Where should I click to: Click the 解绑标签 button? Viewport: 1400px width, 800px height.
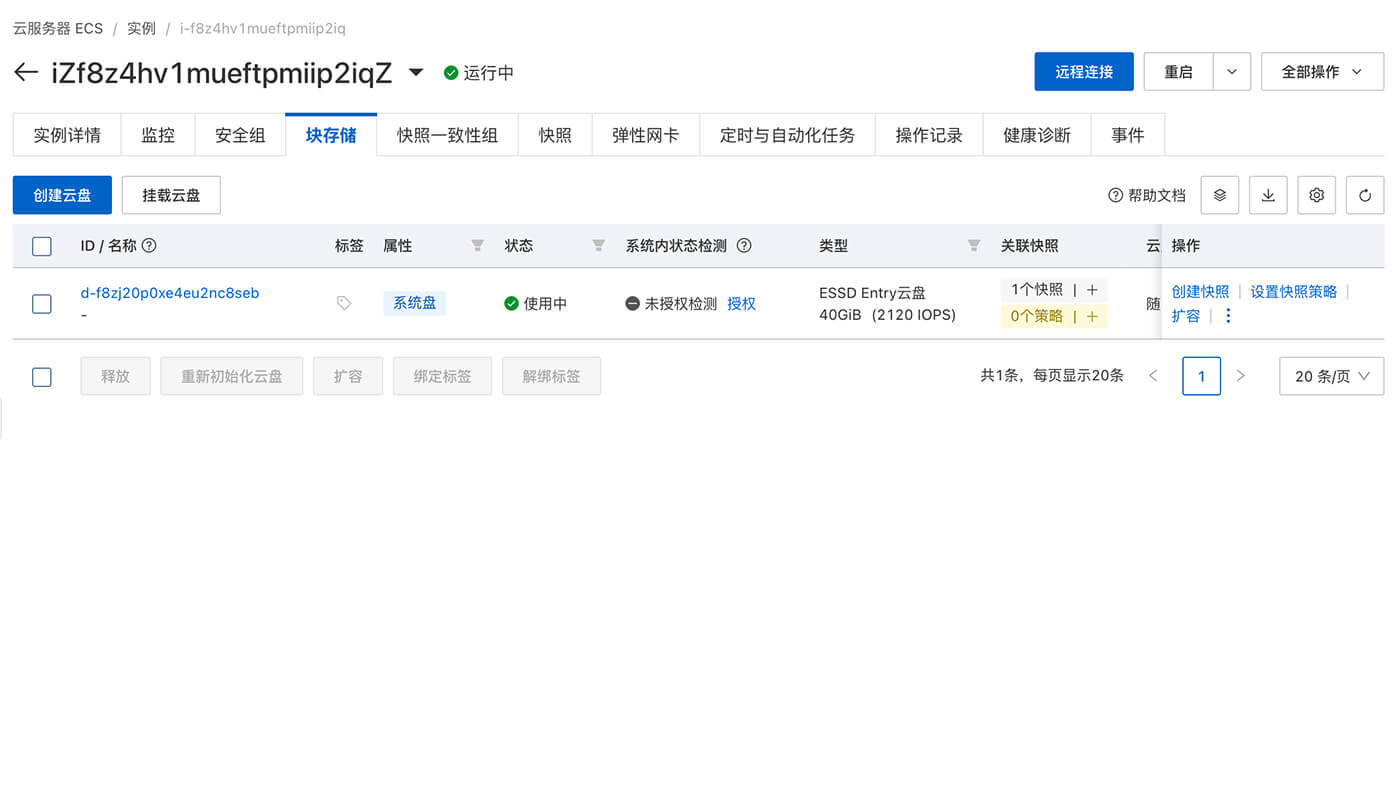coord(551,376)
